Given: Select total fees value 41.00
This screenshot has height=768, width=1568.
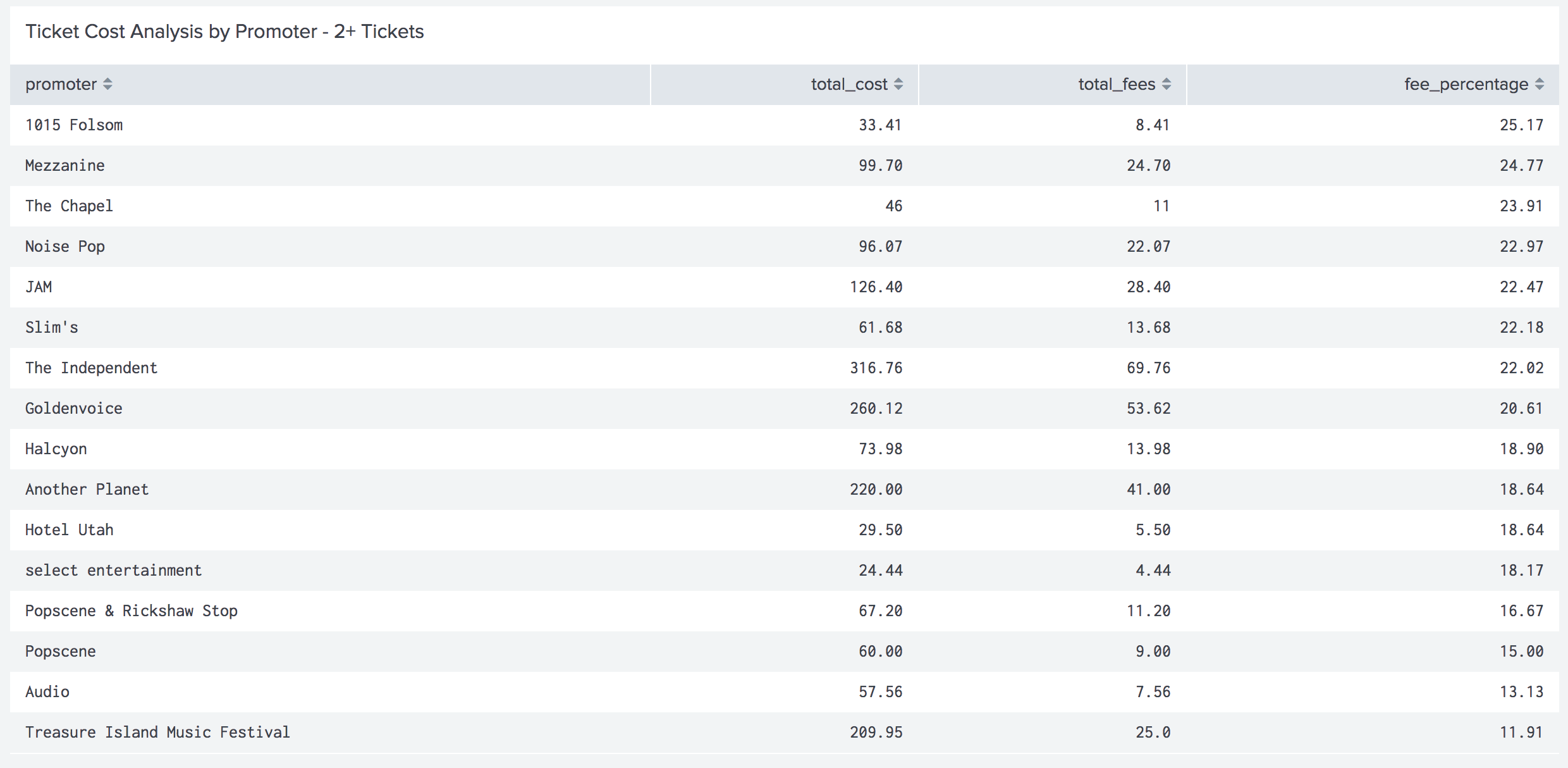Looking at the screenshot, I should (x=1148, y=489).
